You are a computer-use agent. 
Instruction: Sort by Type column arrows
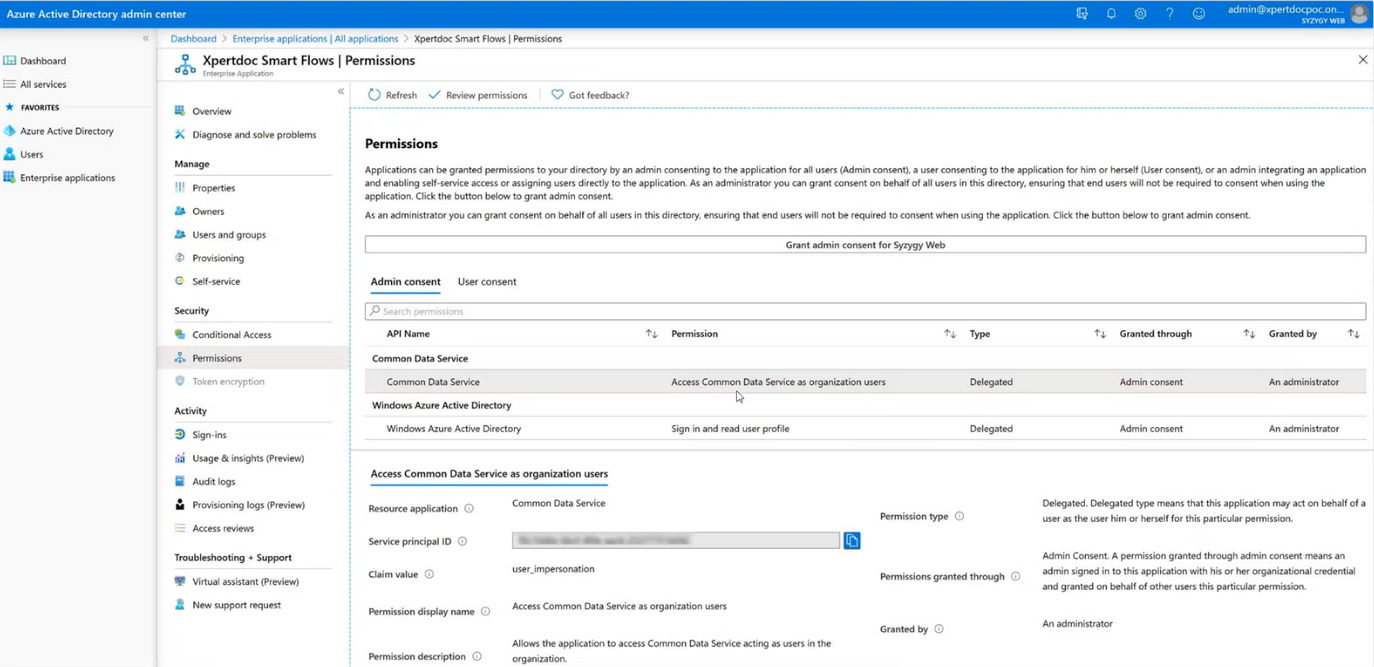(1100, 334)
